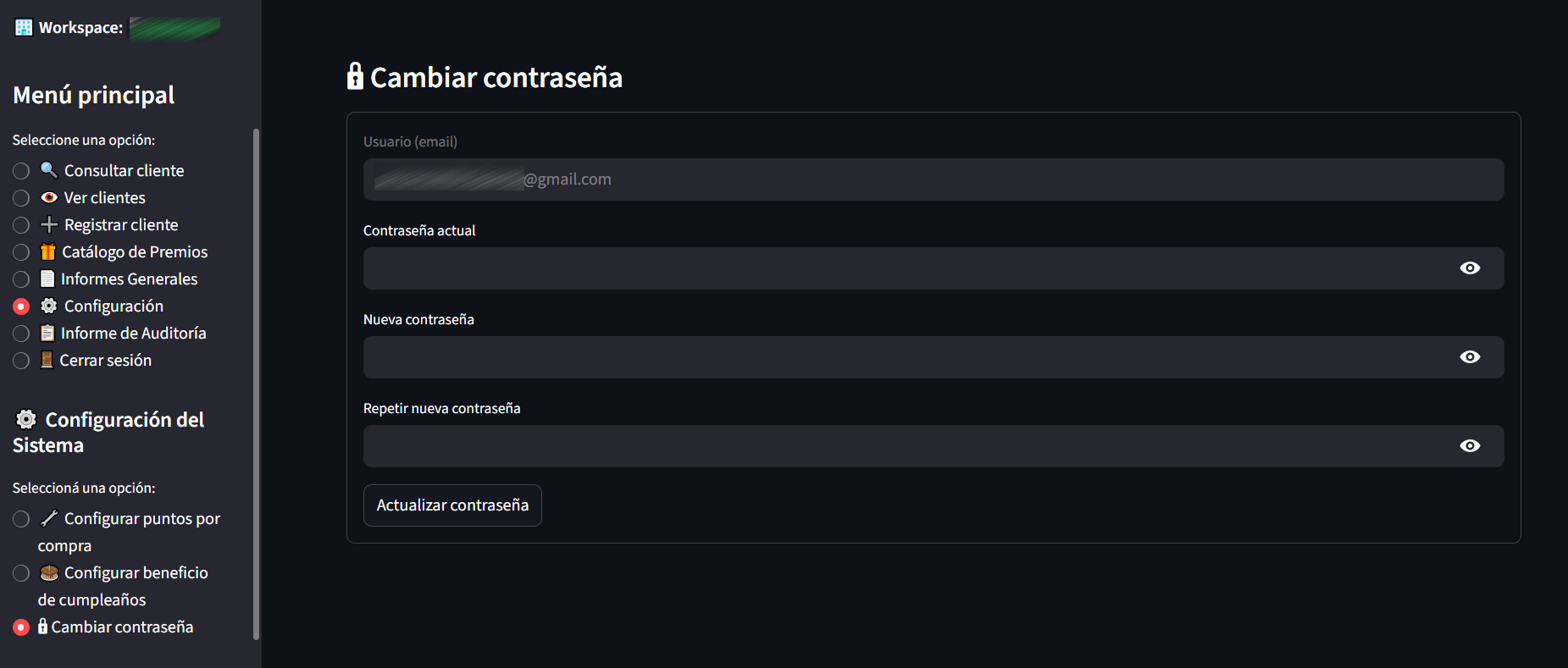Reveal the Nueva contraseña field text
This screenshot has height=668, width=1568.
click(1470, 357)
